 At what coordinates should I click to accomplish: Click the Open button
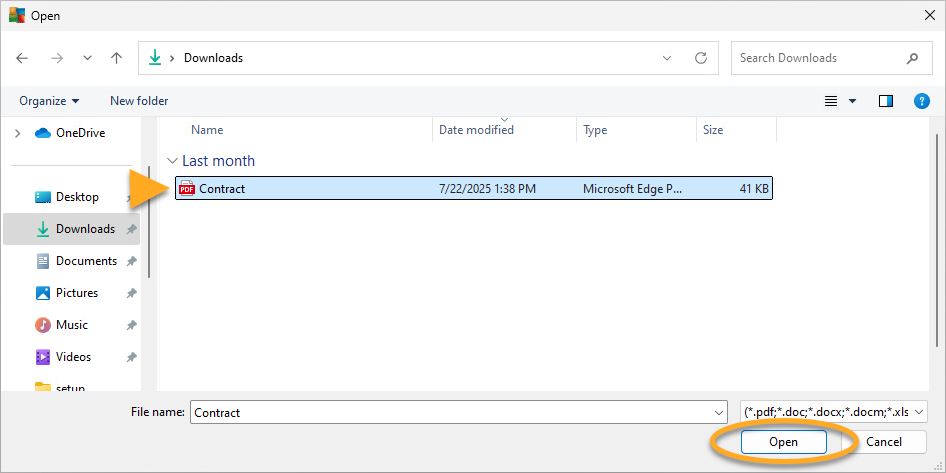(783, 442)
